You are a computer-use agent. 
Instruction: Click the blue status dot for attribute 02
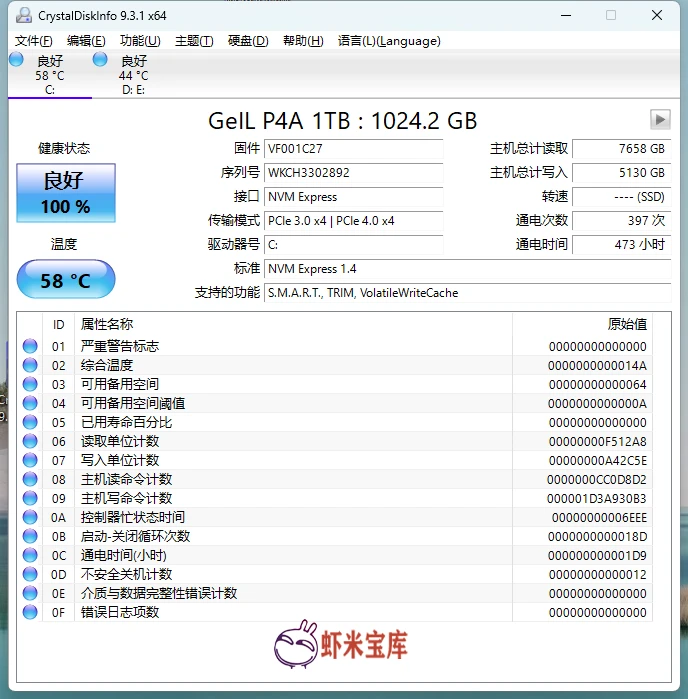[30, 365]
